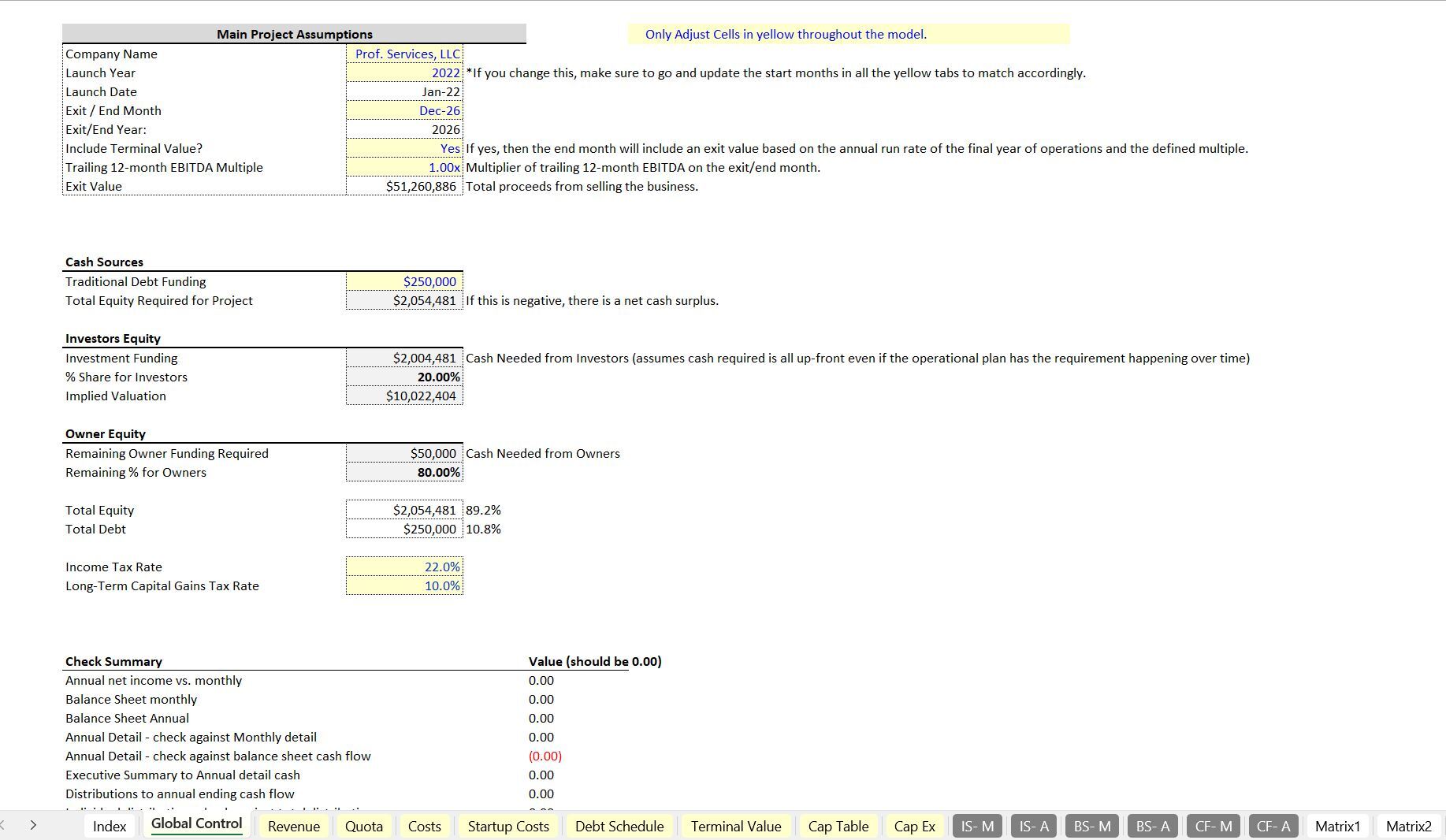
Task: Select the 89.2% equity ratio cell
Action: 483,510
